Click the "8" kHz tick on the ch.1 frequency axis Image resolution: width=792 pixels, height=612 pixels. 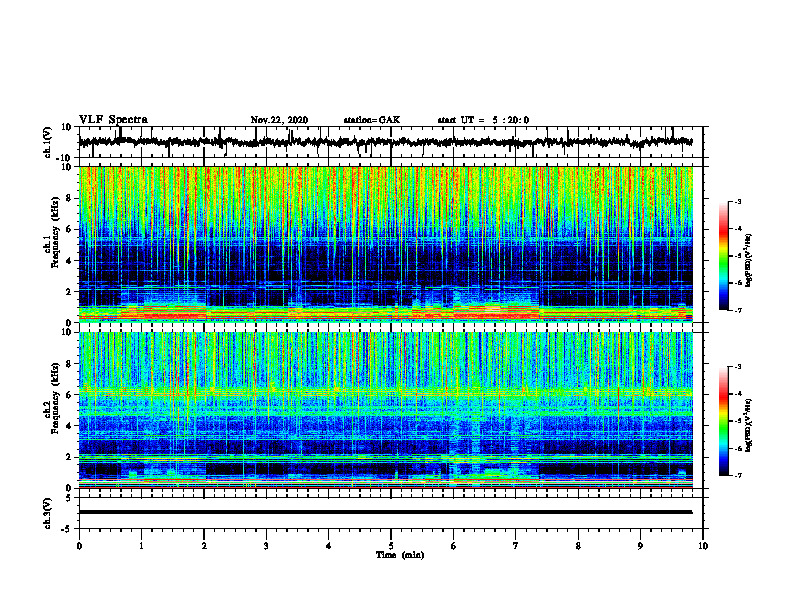[69, 198]
